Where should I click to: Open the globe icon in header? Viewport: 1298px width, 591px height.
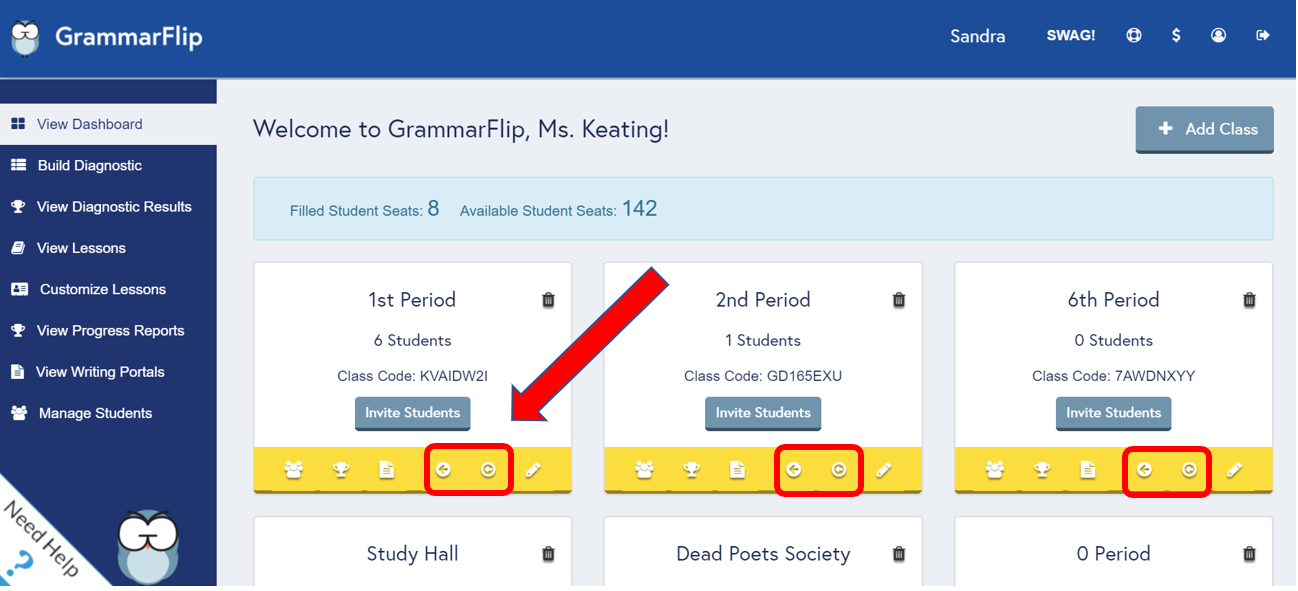coord(1134,35)
